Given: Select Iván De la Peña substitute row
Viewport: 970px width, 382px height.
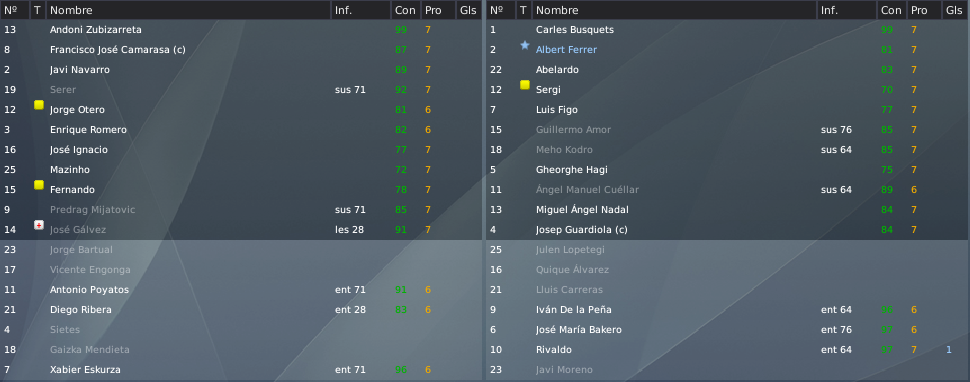Looking at the screenshot, I should coord(728,309).
